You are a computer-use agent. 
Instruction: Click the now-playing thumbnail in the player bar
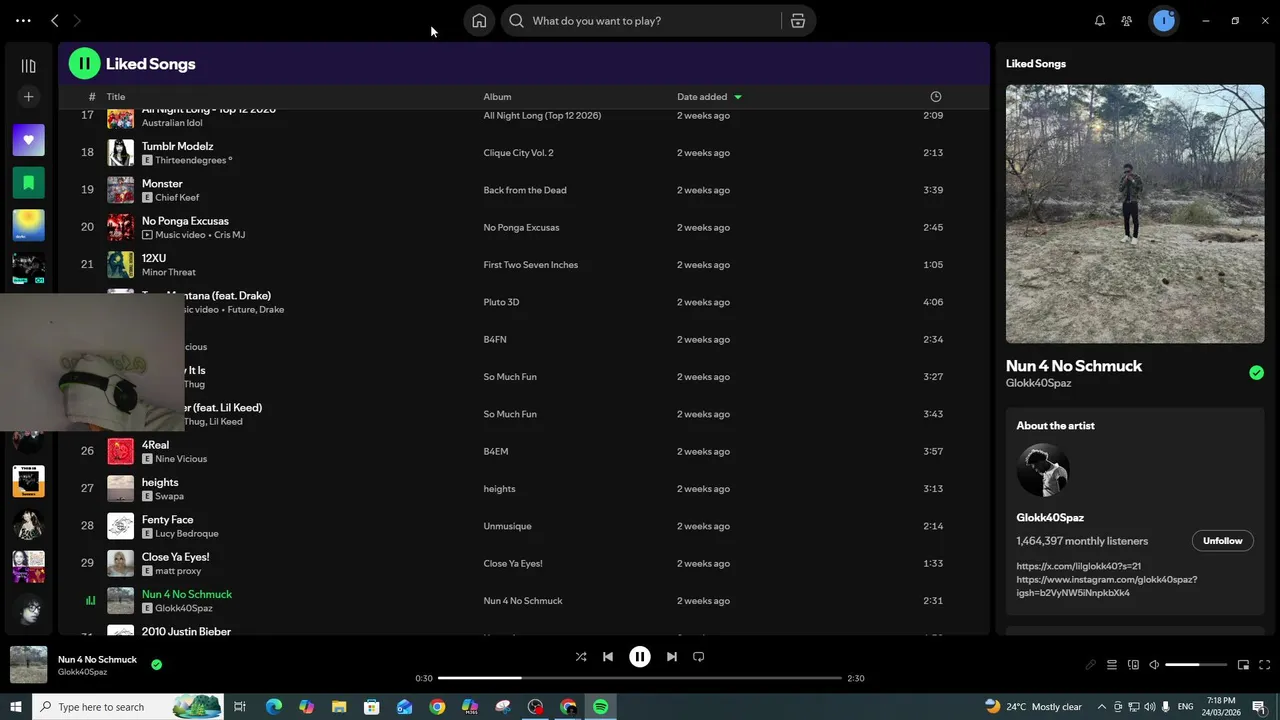28,665
